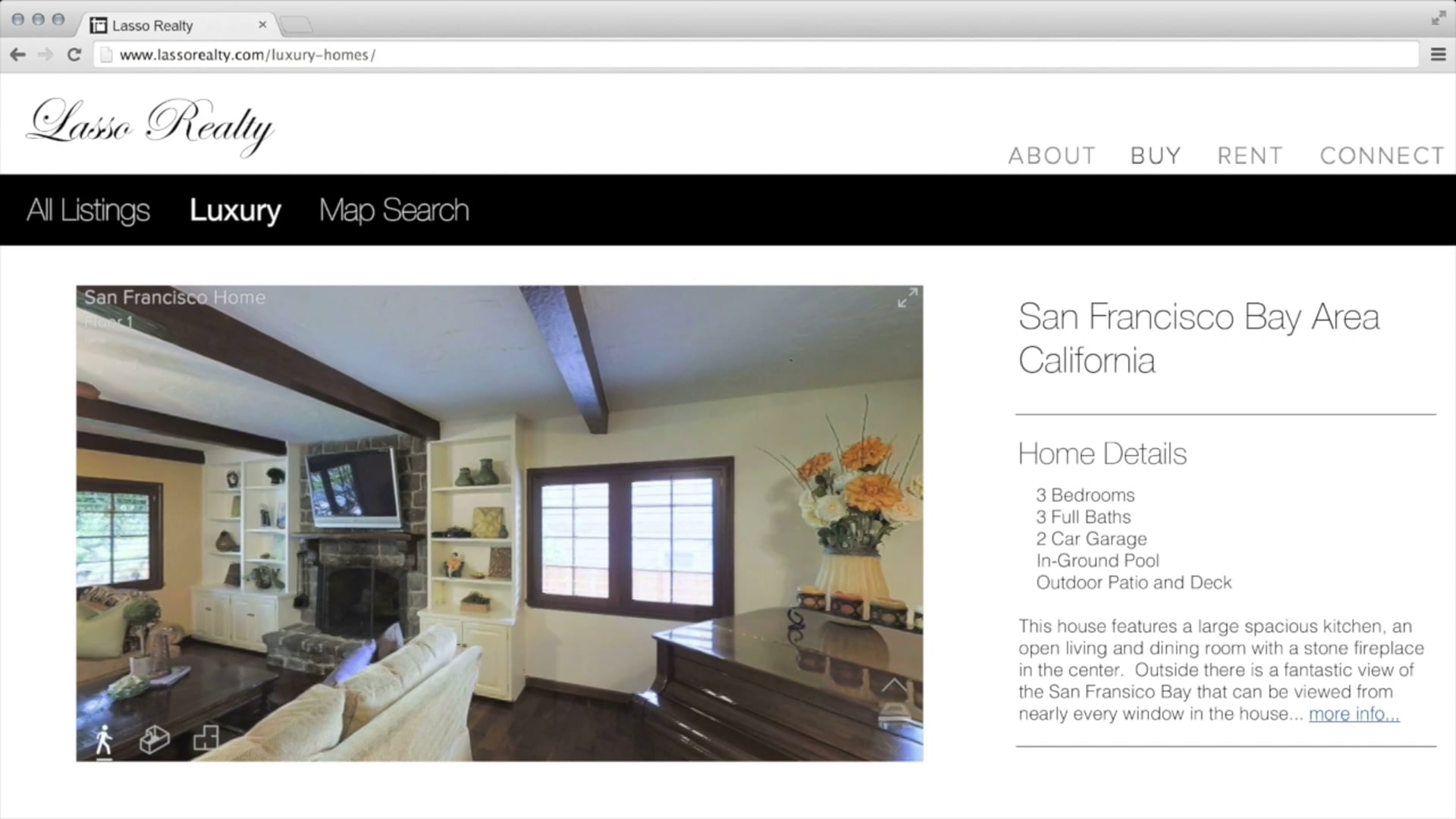Select the Map Search tab

point(394,210)
